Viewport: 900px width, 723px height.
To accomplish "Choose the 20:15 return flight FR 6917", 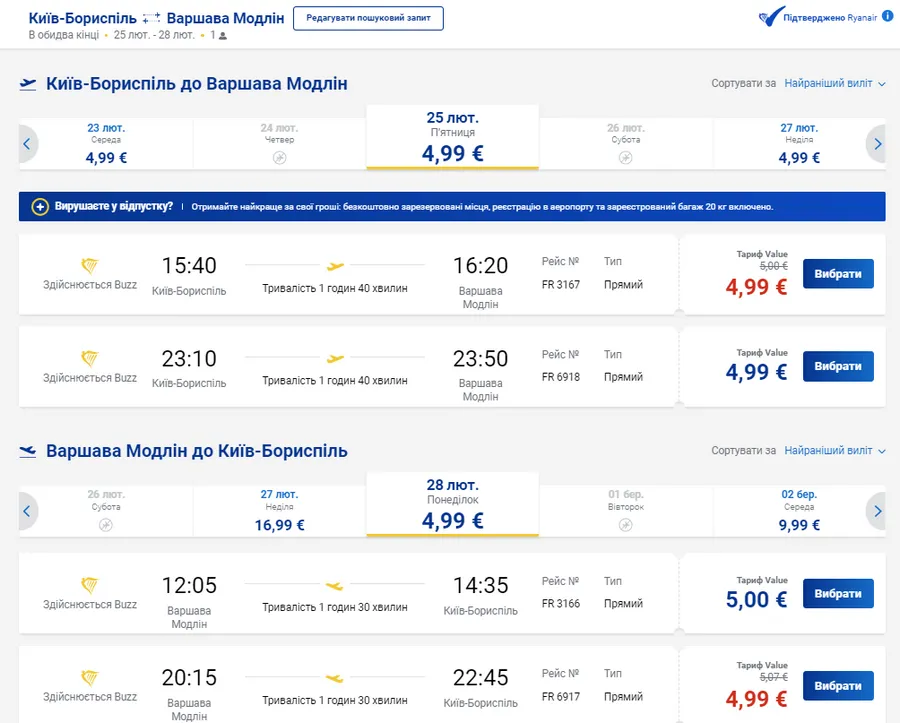I will 837,686.
